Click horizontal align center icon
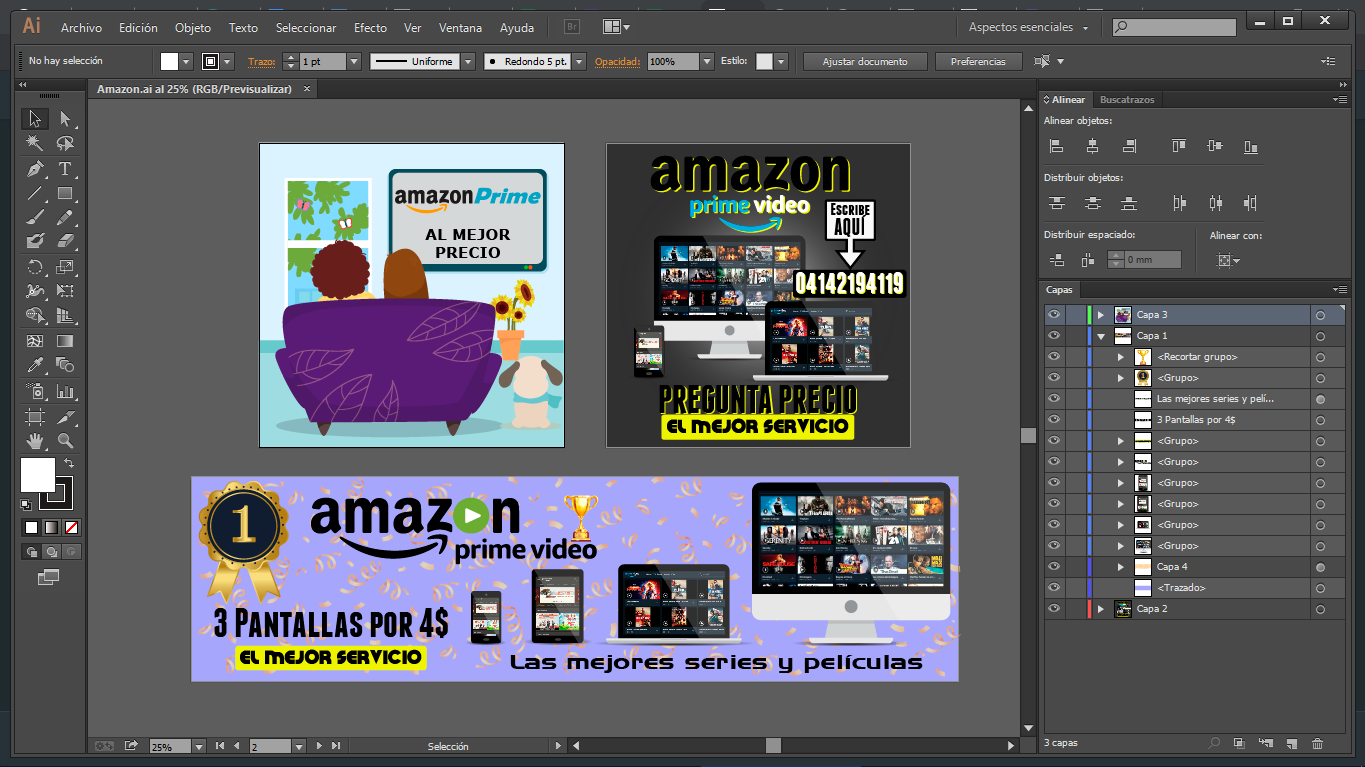This screenshot has height=767, width=1365. [x=1092, y=146]
